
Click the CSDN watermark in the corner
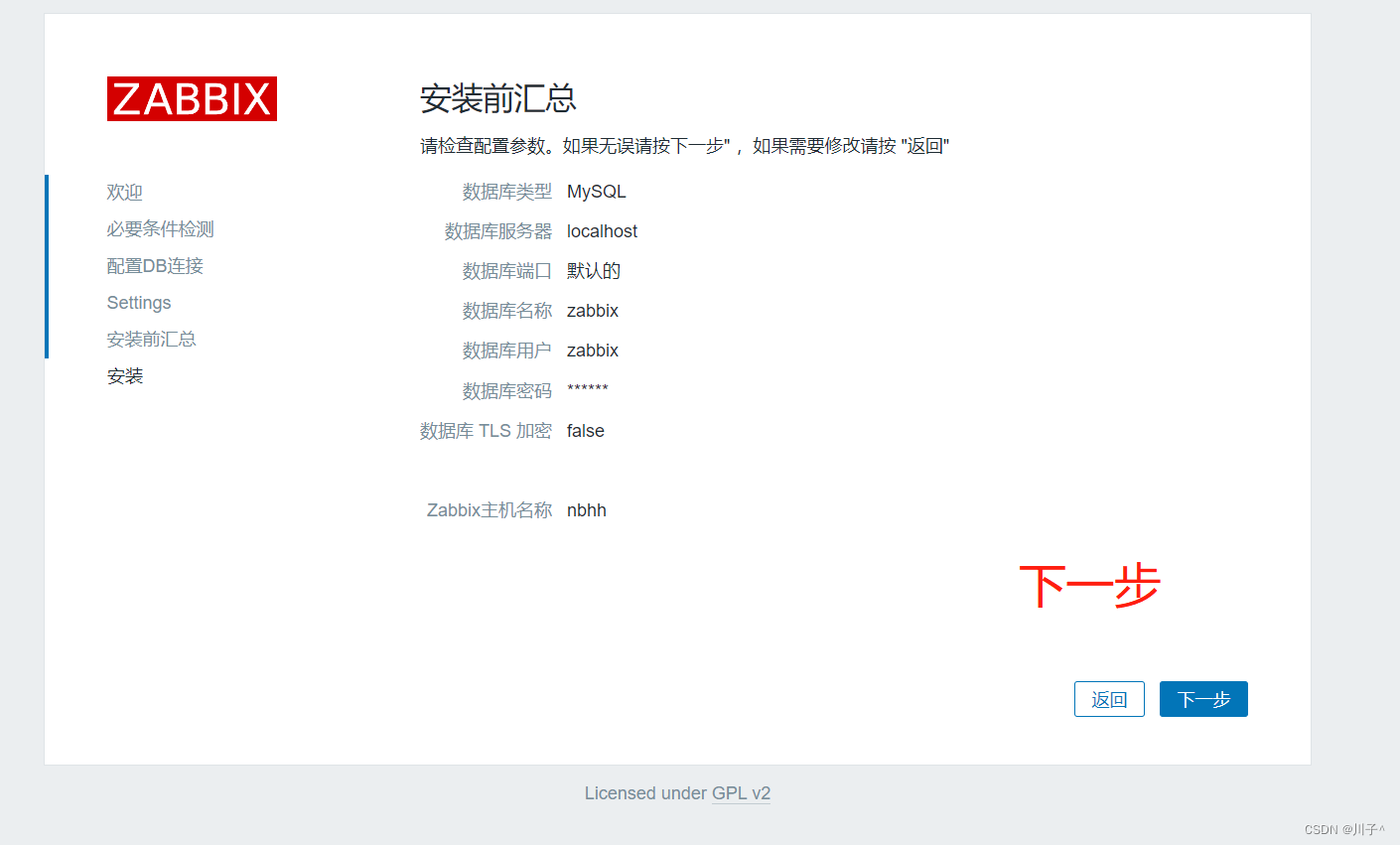click(1345, 827)
